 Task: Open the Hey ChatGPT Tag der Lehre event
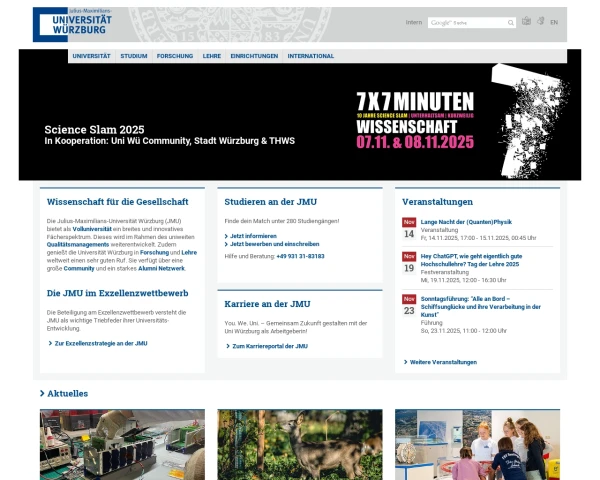471,260
